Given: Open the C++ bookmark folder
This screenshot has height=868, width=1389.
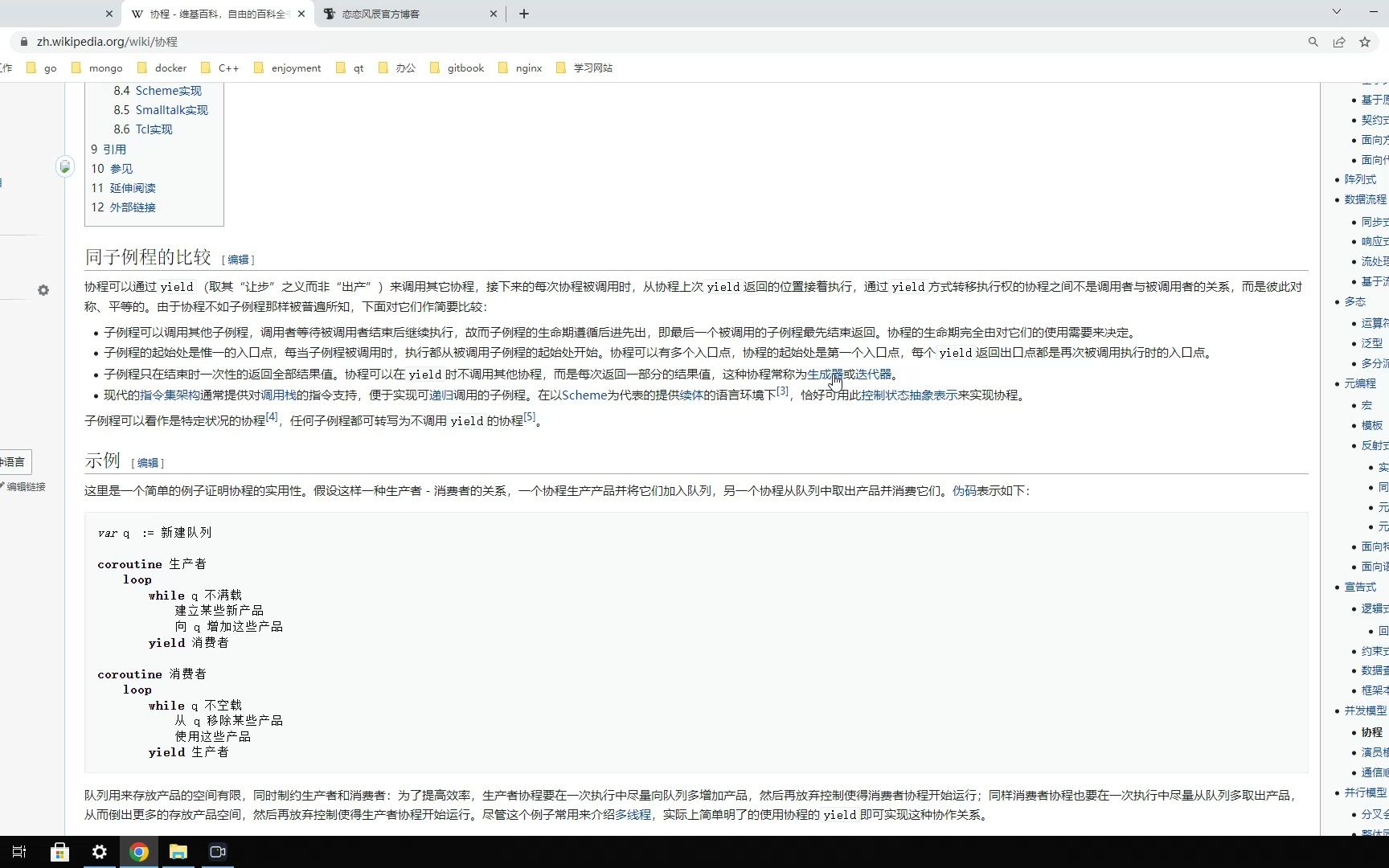Looking at the screenshot, I should pyautogui.click(x=220, y=68).
